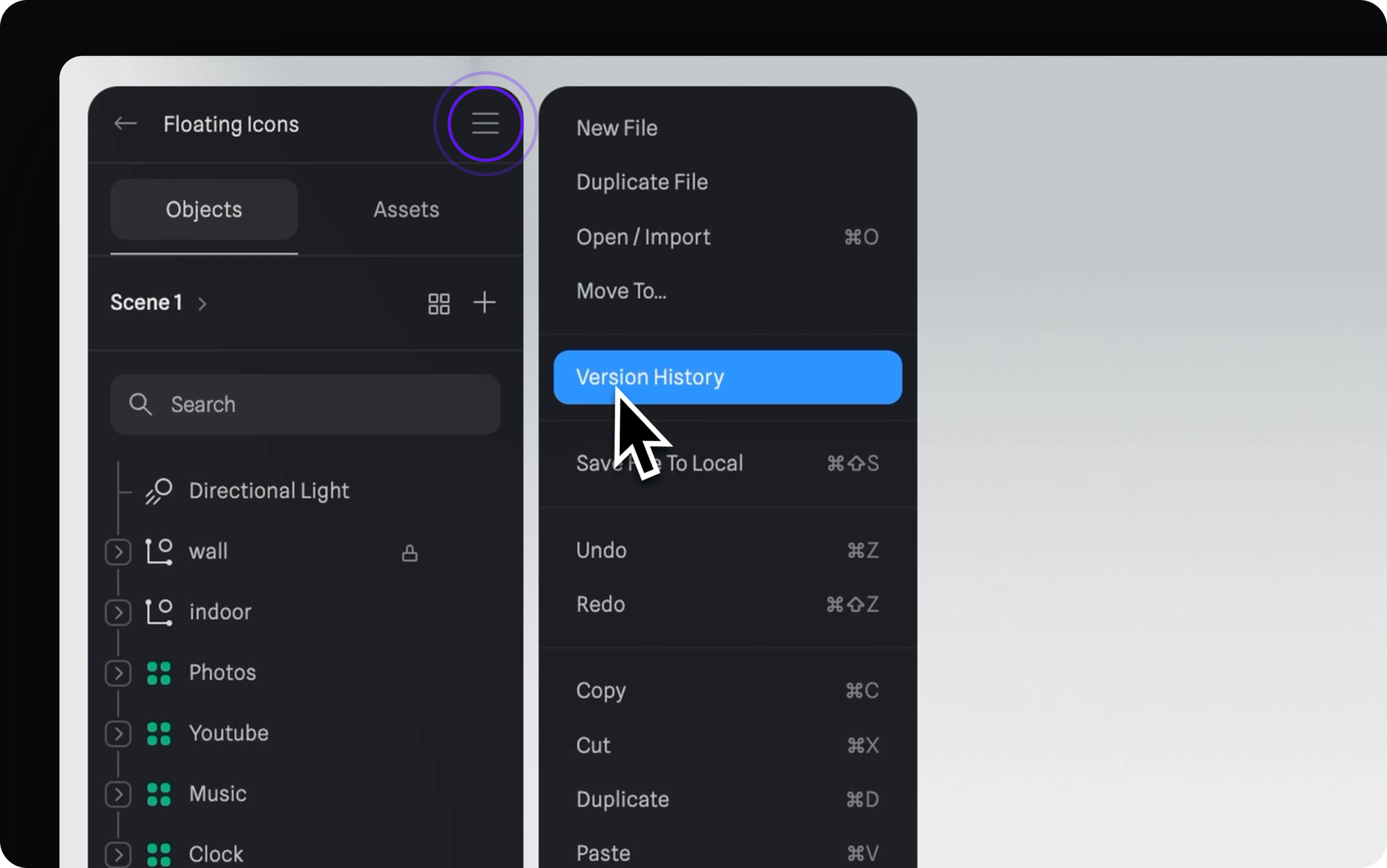
Task: Click the back arrow beside Floating Icons
Action: point(126,123)
